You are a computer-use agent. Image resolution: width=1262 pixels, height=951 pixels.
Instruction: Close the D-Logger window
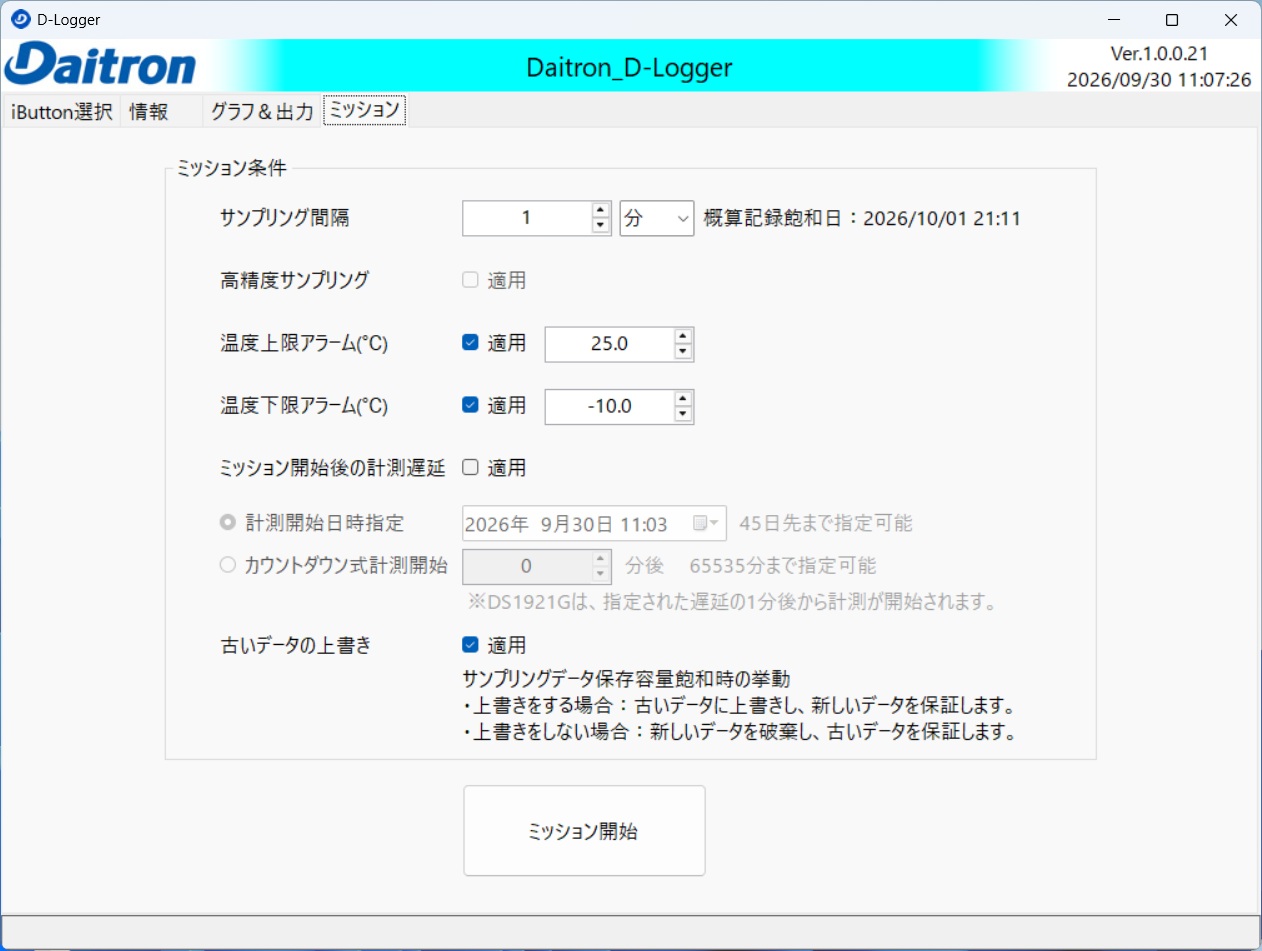(1231, 19)
